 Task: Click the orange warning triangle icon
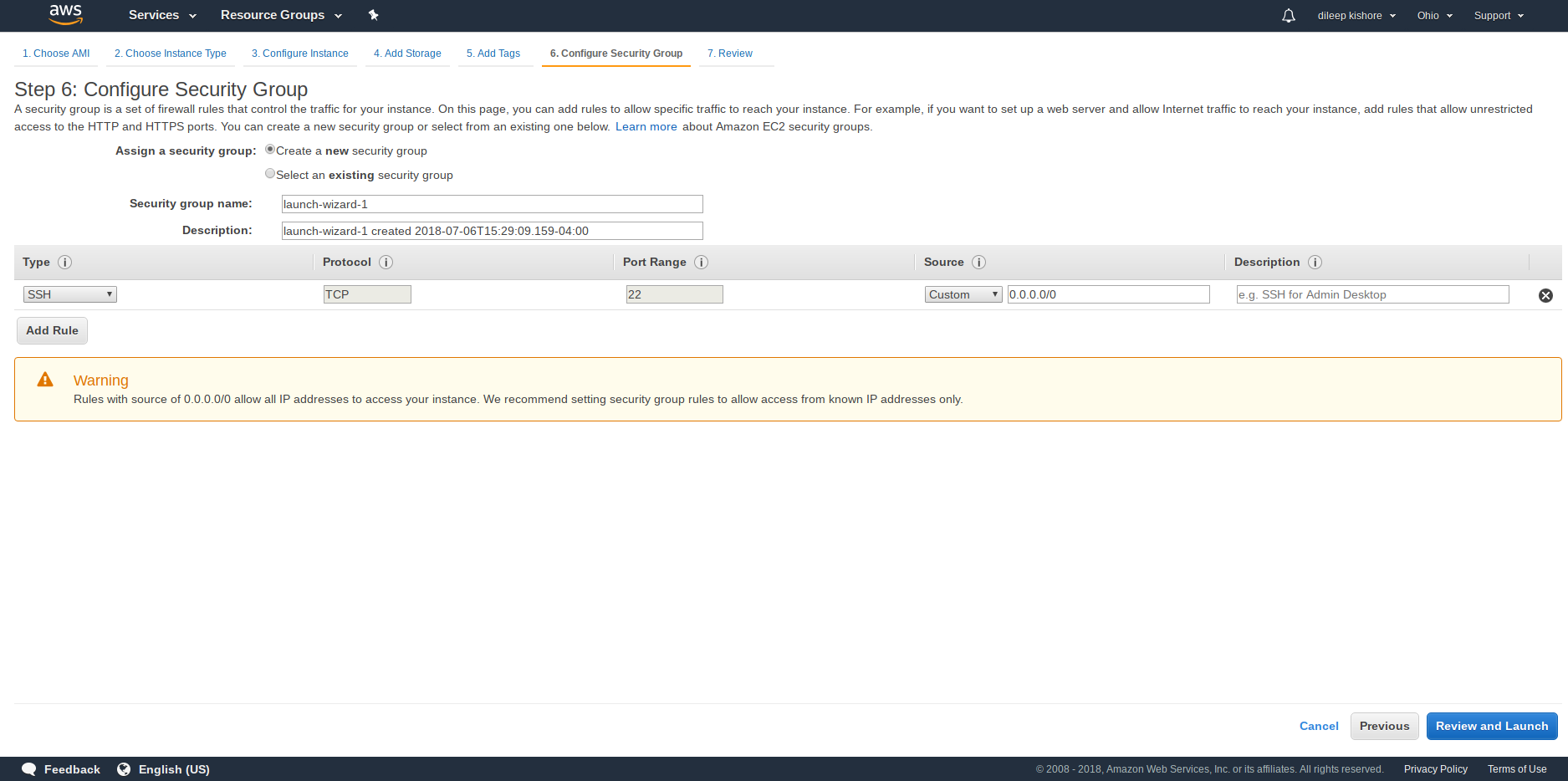[x=45, y=380]
